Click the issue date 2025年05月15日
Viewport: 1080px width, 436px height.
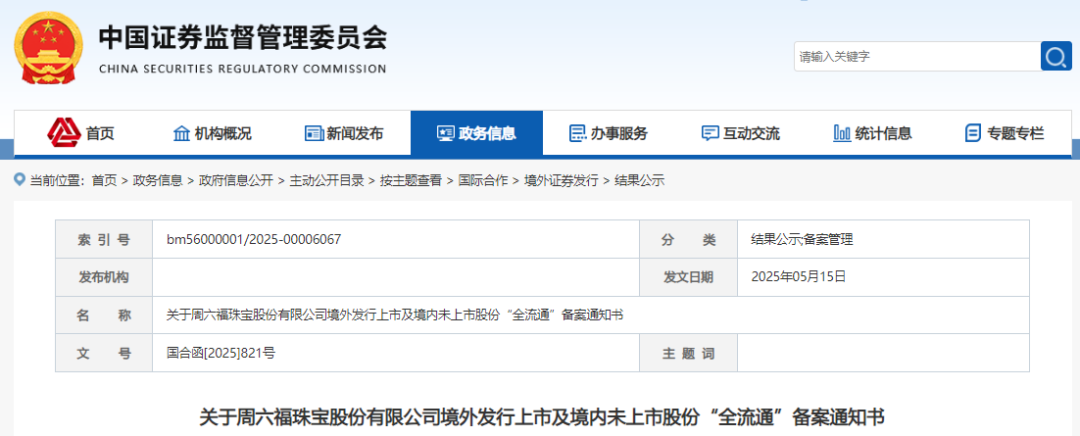[798, 277]
